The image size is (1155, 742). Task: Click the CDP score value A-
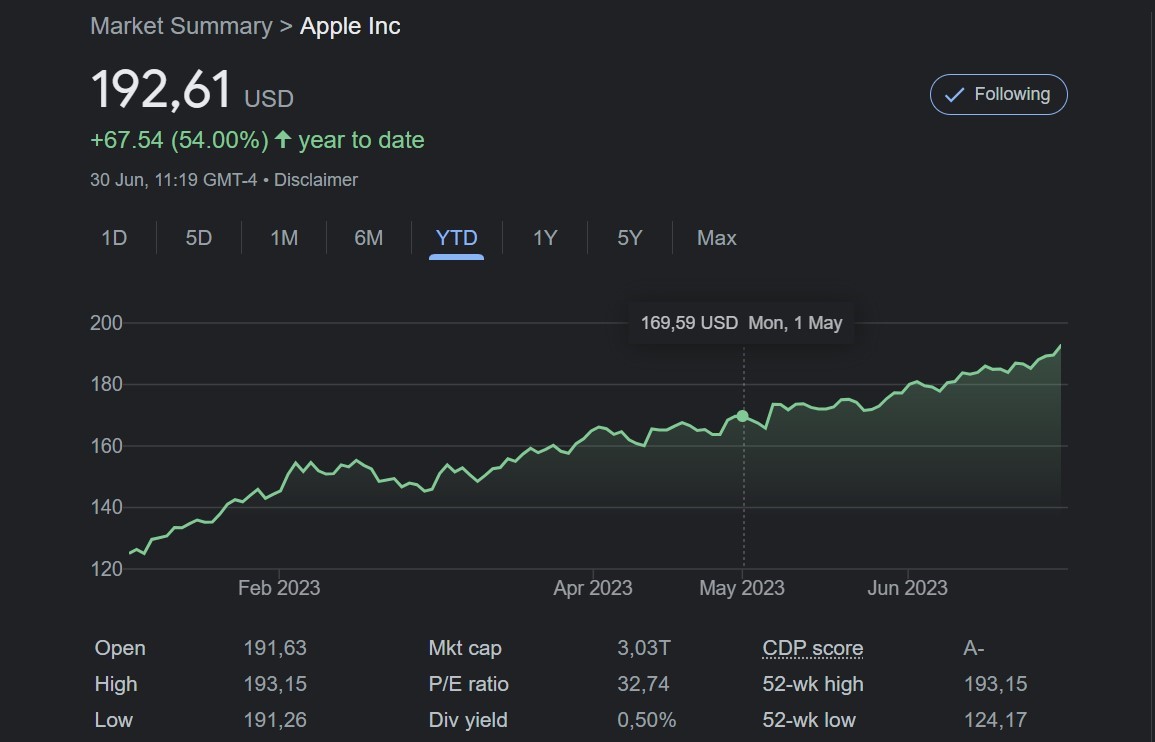pos(974,648)
